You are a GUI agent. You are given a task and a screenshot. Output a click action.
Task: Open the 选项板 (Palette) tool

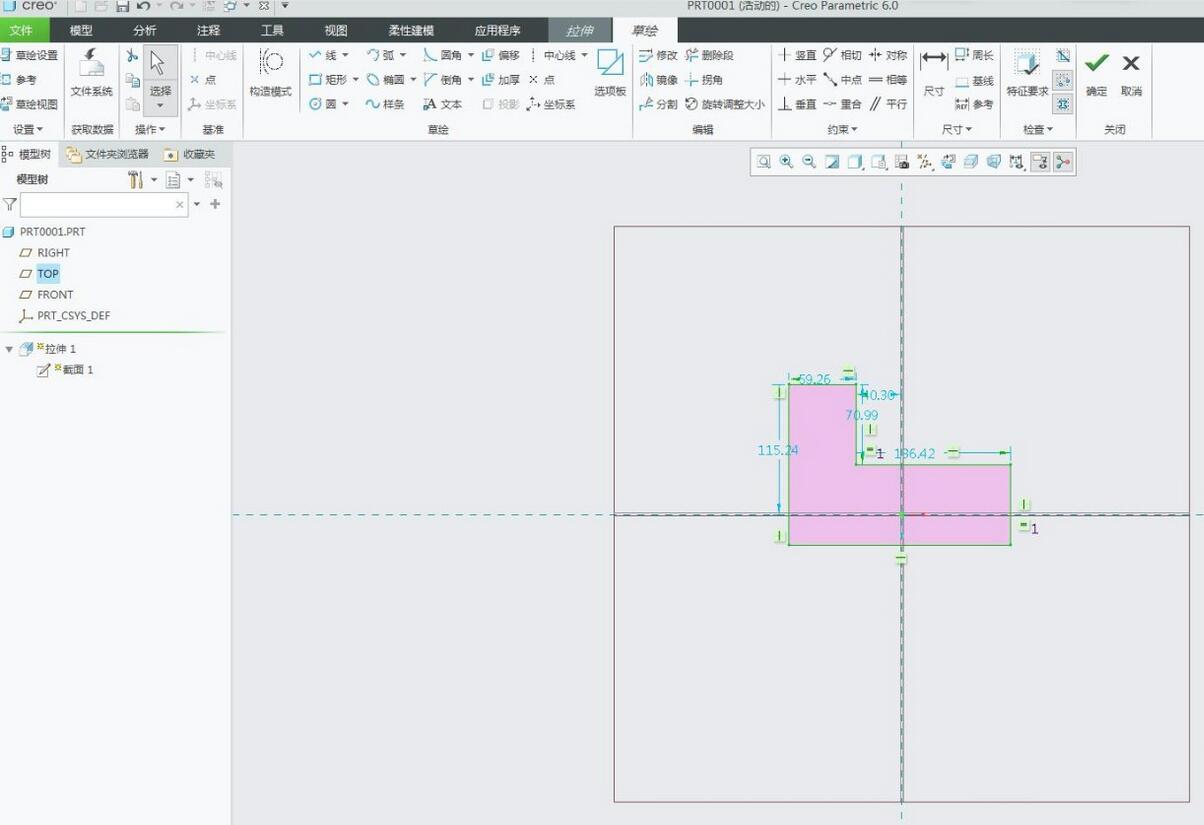[610, 72]
